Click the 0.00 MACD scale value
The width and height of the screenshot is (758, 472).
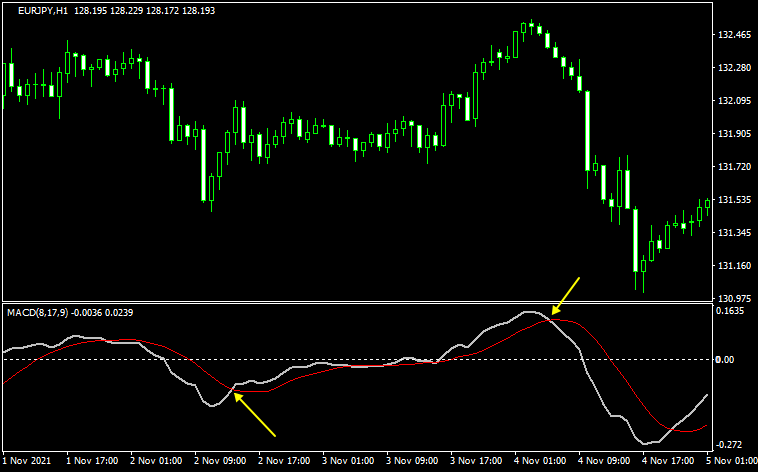point(725,359)
